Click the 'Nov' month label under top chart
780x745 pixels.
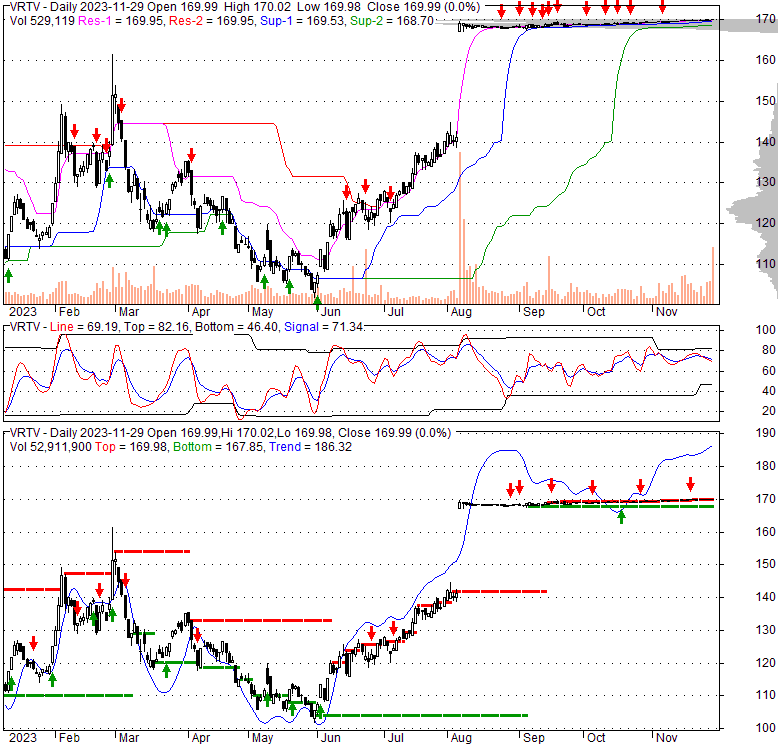[x=667, y=312]
